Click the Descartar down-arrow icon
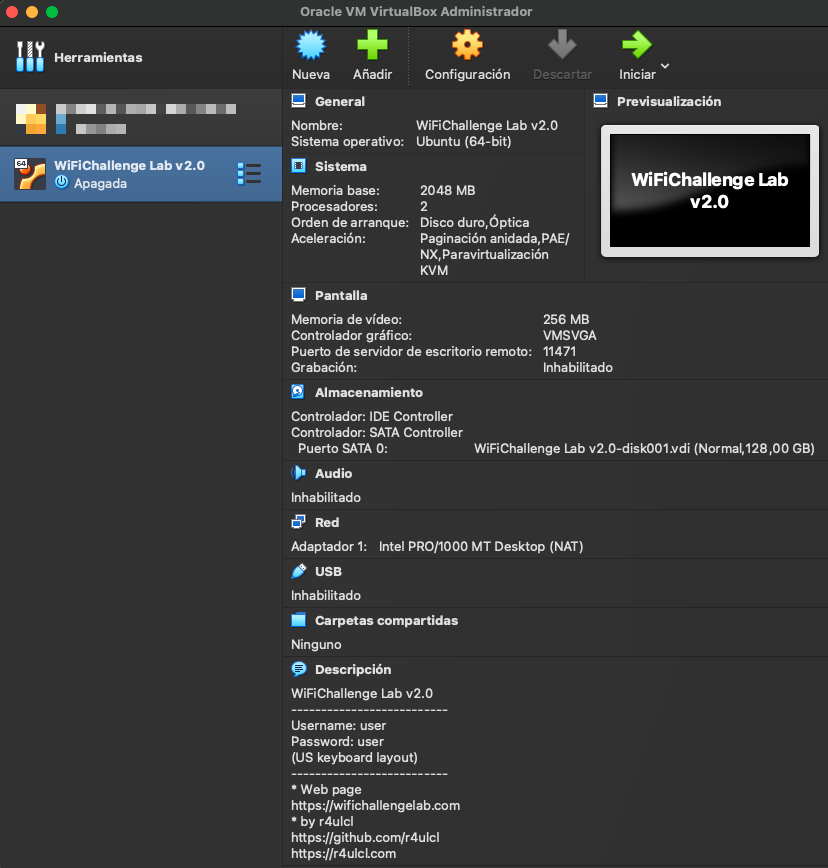828x868 pixels. click(562, 45)
